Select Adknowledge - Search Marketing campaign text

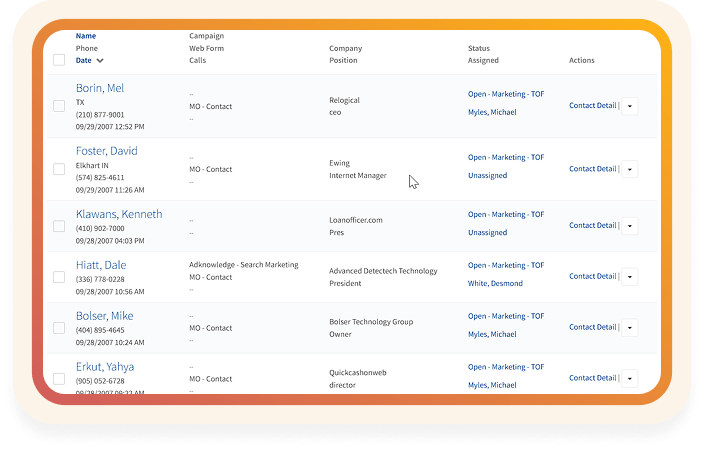pyautogui.click(x=244, y=265)
